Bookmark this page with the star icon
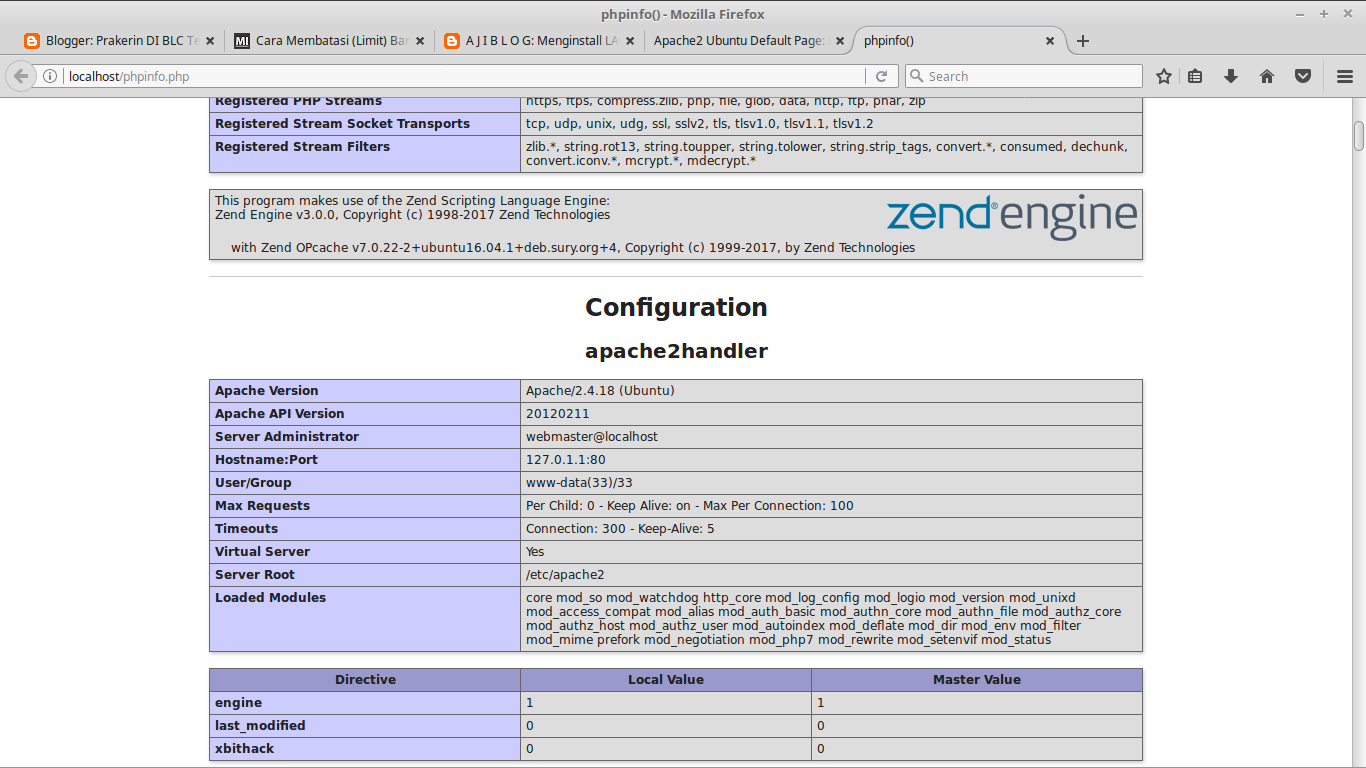 point(1164,76)
